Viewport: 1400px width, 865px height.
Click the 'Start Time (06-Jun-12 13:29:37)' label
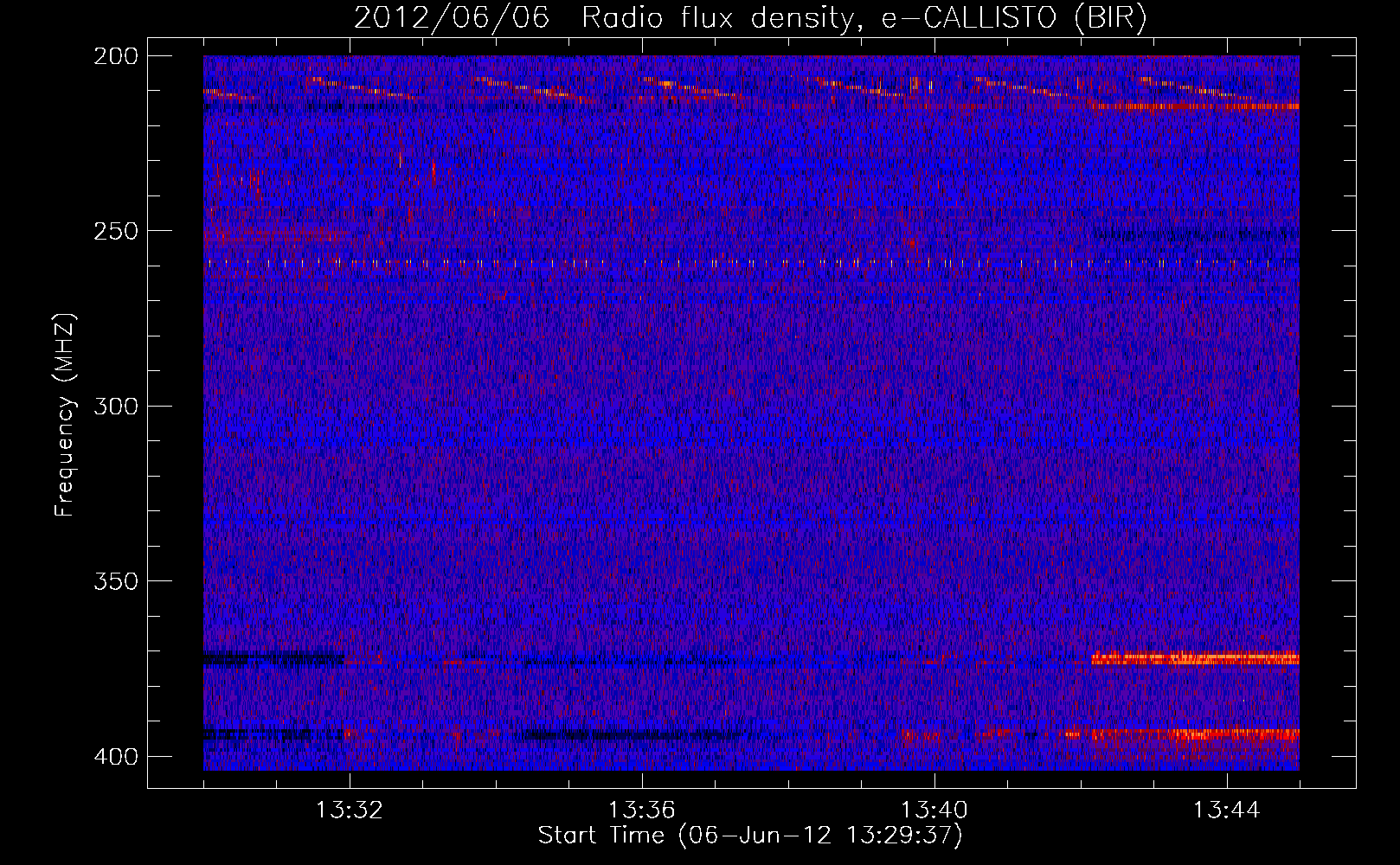(x=750, y=836)
